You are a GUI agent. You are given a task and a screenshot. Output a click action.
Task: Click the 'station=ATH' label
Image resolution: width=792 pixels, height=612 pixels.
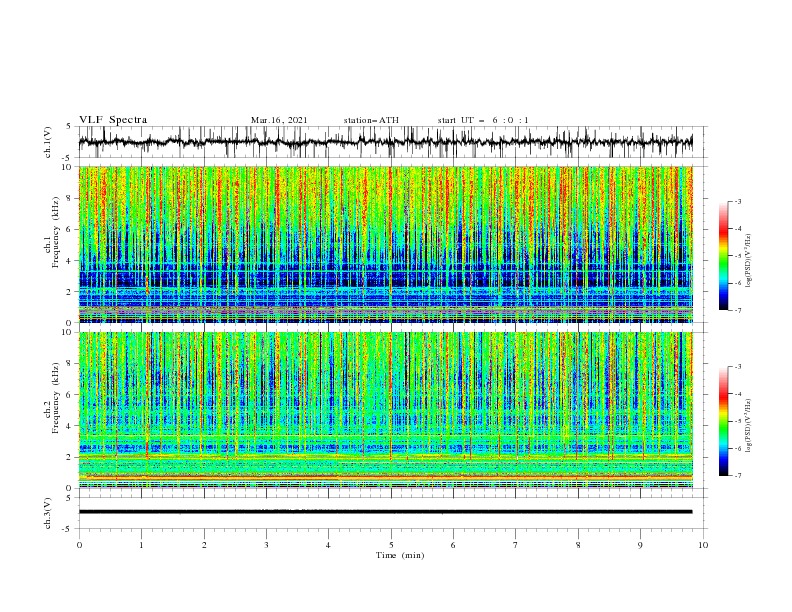click(371, 120)
